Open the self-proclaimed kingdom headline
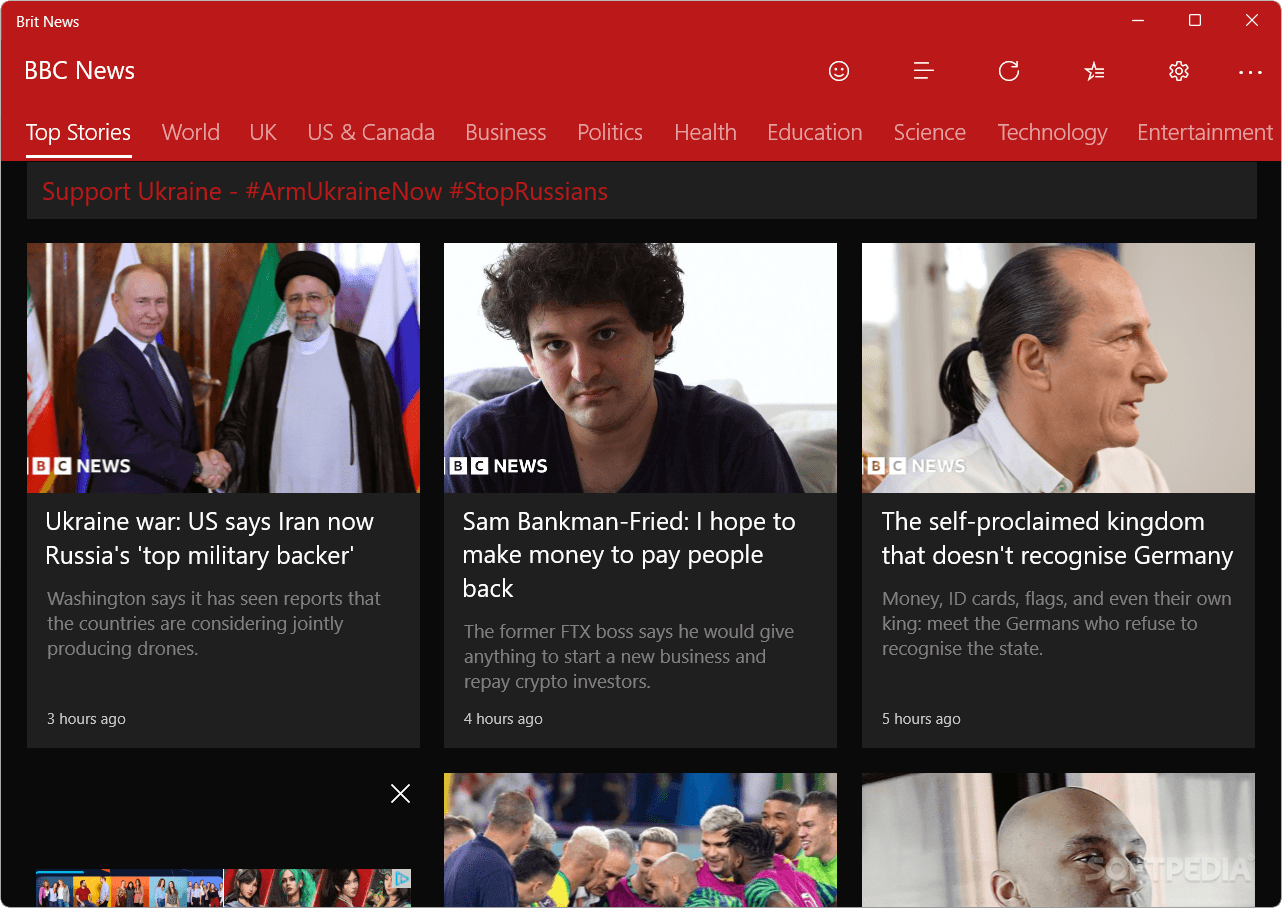Viewport: 1282px width, 908px height. pyautogui.click(x=1057, y=538)
